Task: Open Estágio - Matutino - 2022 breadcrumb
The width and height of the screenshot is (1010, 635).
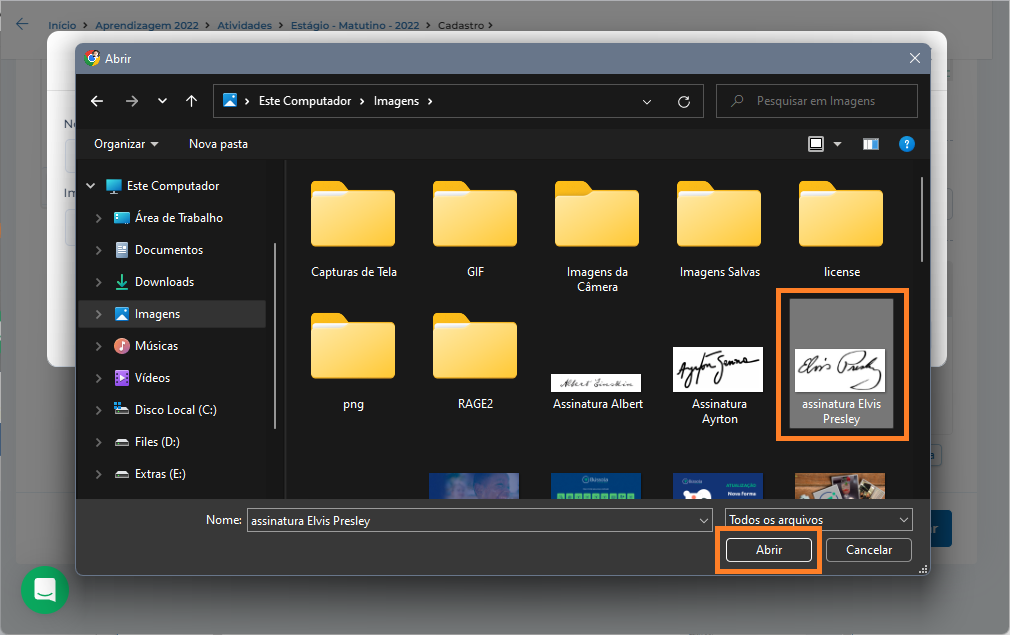Action: point(355,25)
